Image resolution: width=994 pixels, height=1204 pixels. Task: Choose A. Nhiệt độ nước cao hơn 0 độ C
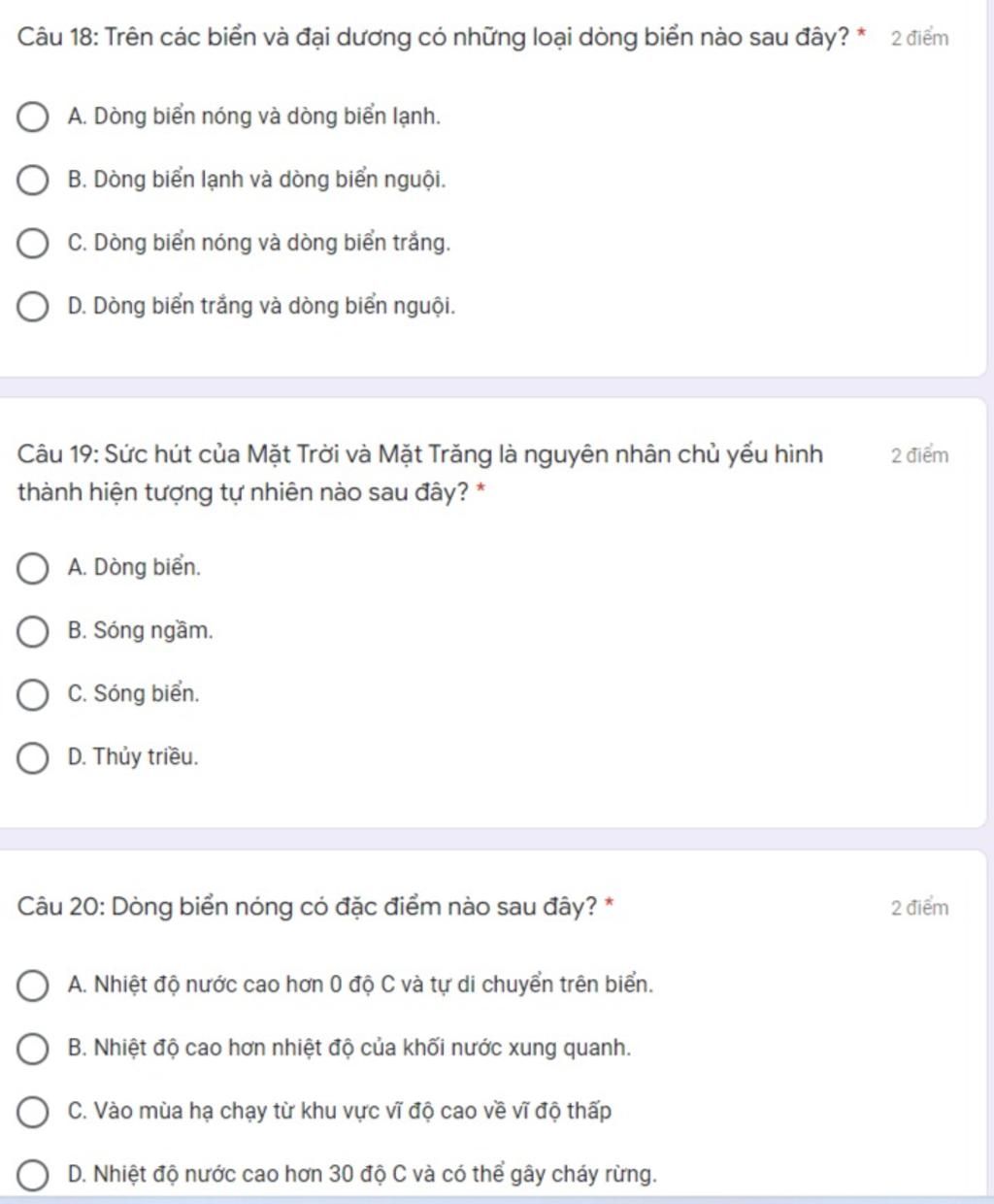pos(33,986)
